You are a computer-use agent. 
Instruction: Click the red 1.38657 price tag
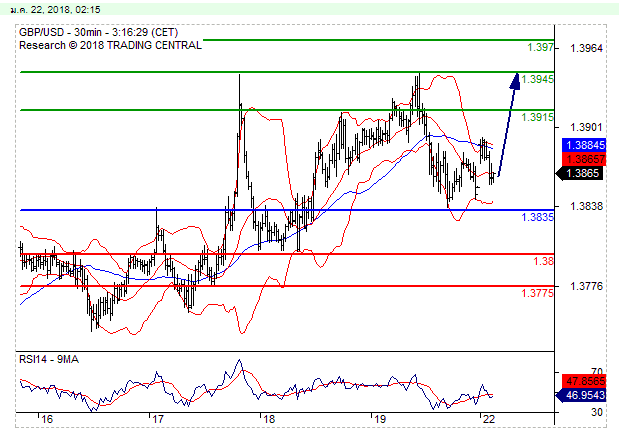pyautogui.click(x=584, y=159)
